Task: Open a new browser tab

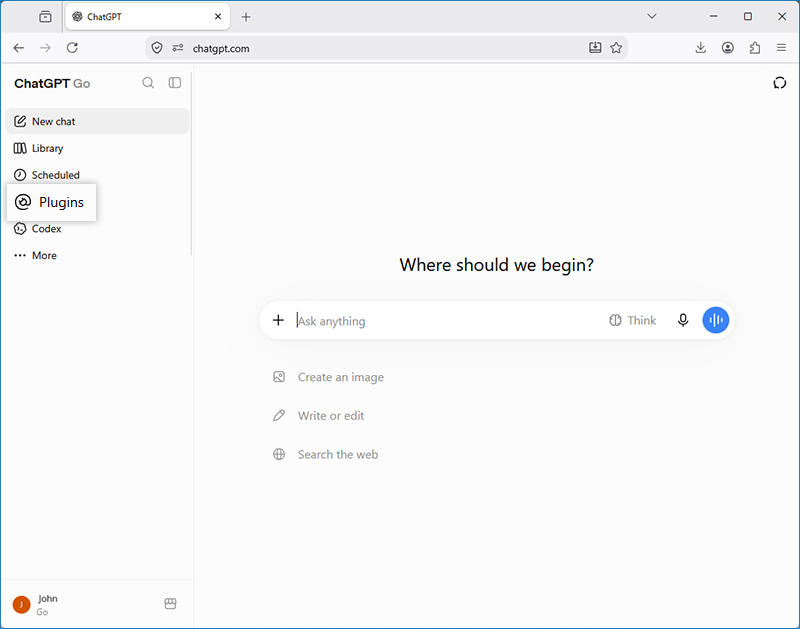Action: [246, 17]
